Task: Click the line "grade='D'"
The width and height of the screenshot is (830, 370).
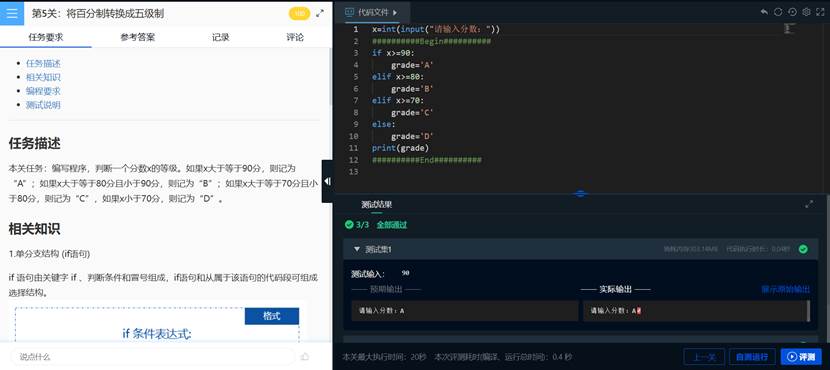Action: [413, 137]
